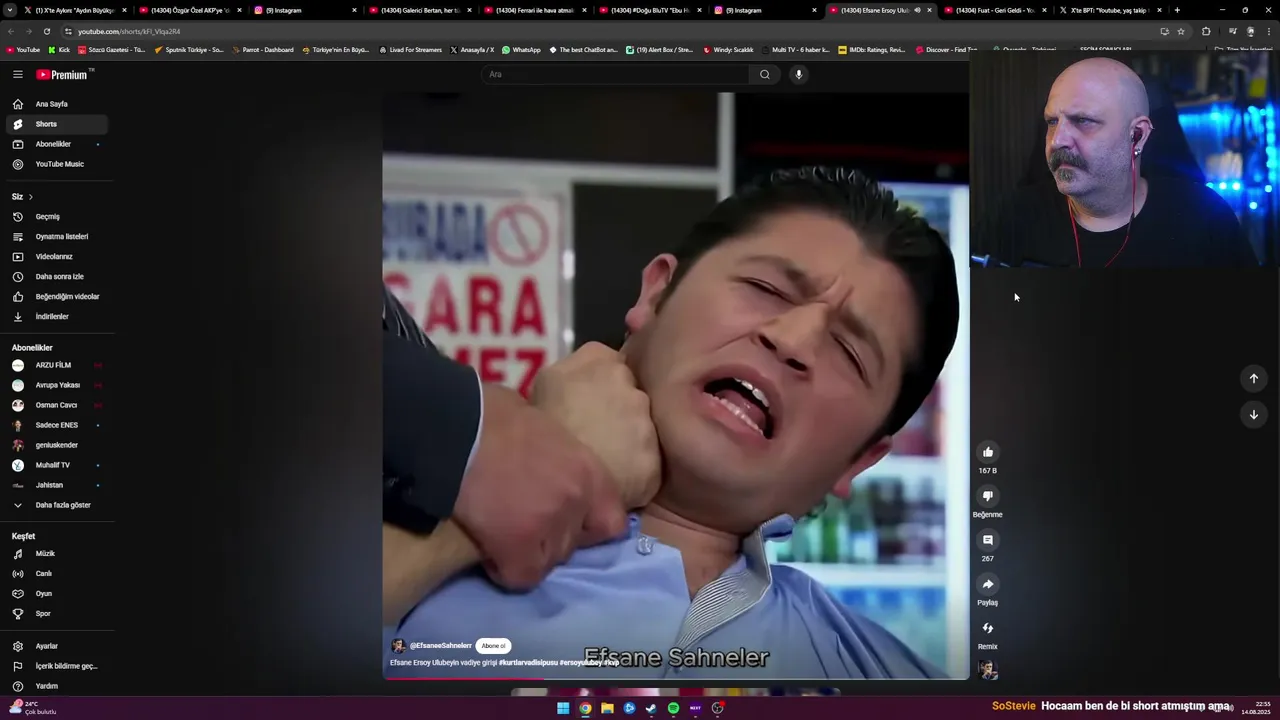Image resolution: width=1280 pixels, height=720 pixels.
Task: Reload the browser page
Action: point(46,31)
